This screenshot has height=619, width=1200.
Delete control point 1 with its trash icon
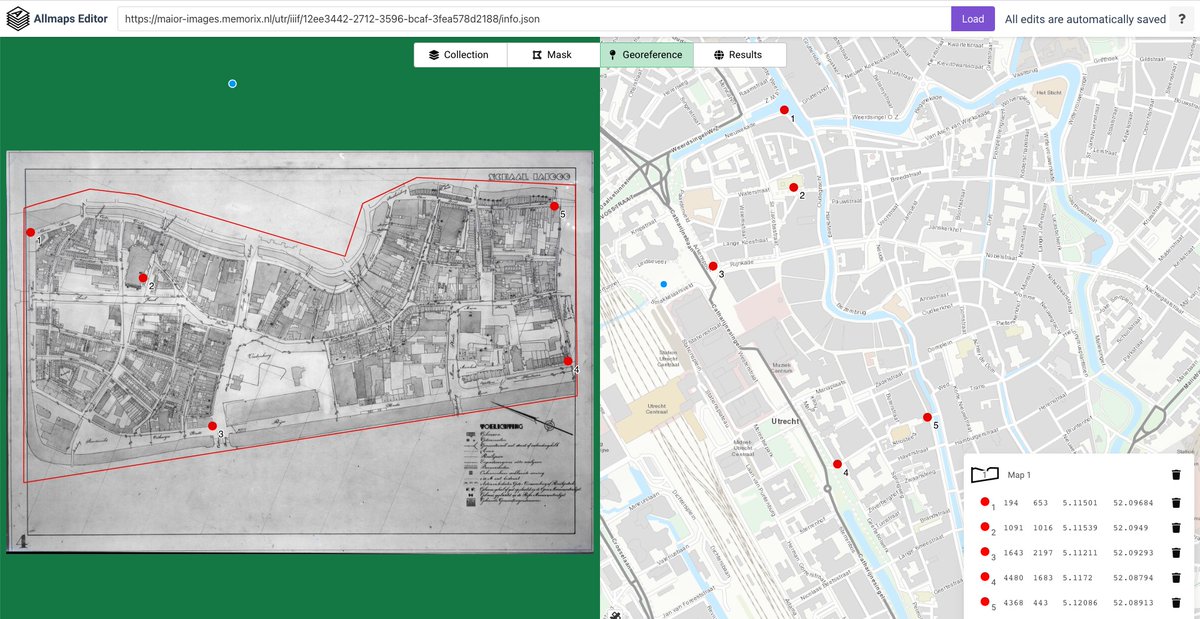point(1176,502)
